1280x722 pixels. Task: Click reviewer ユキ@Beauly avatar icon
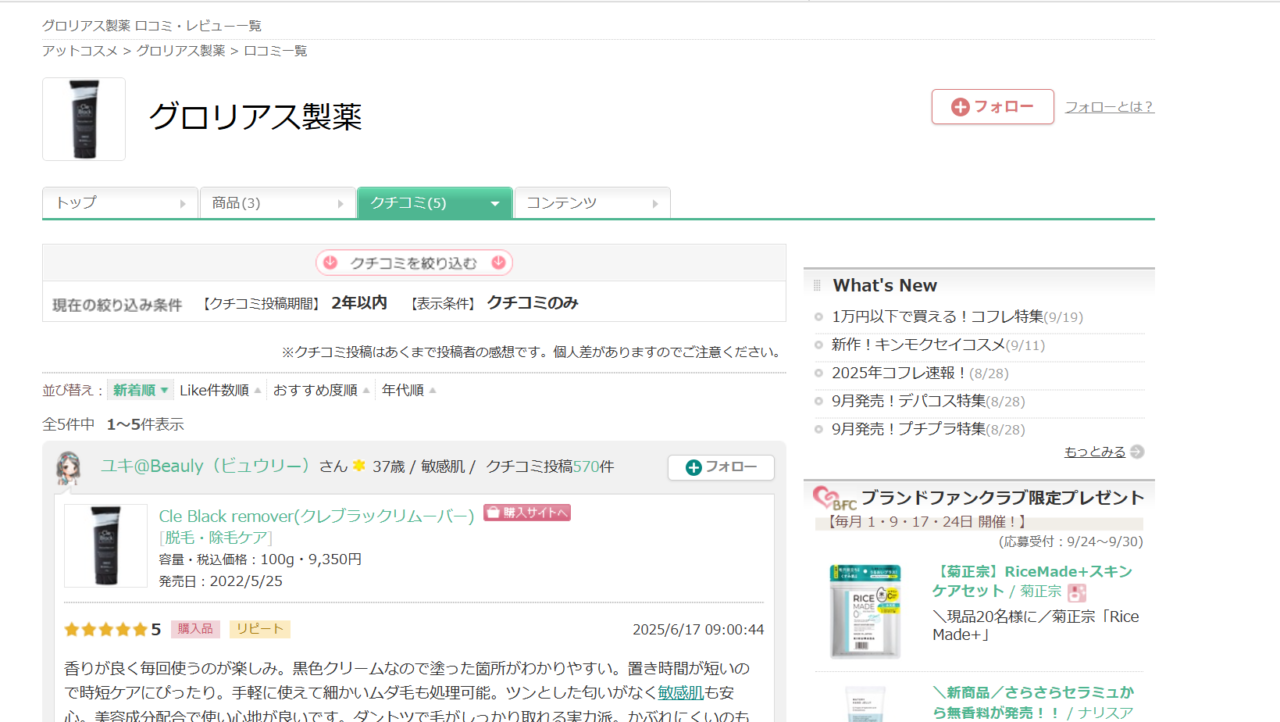pyautogui.click(x=68, y=468)
